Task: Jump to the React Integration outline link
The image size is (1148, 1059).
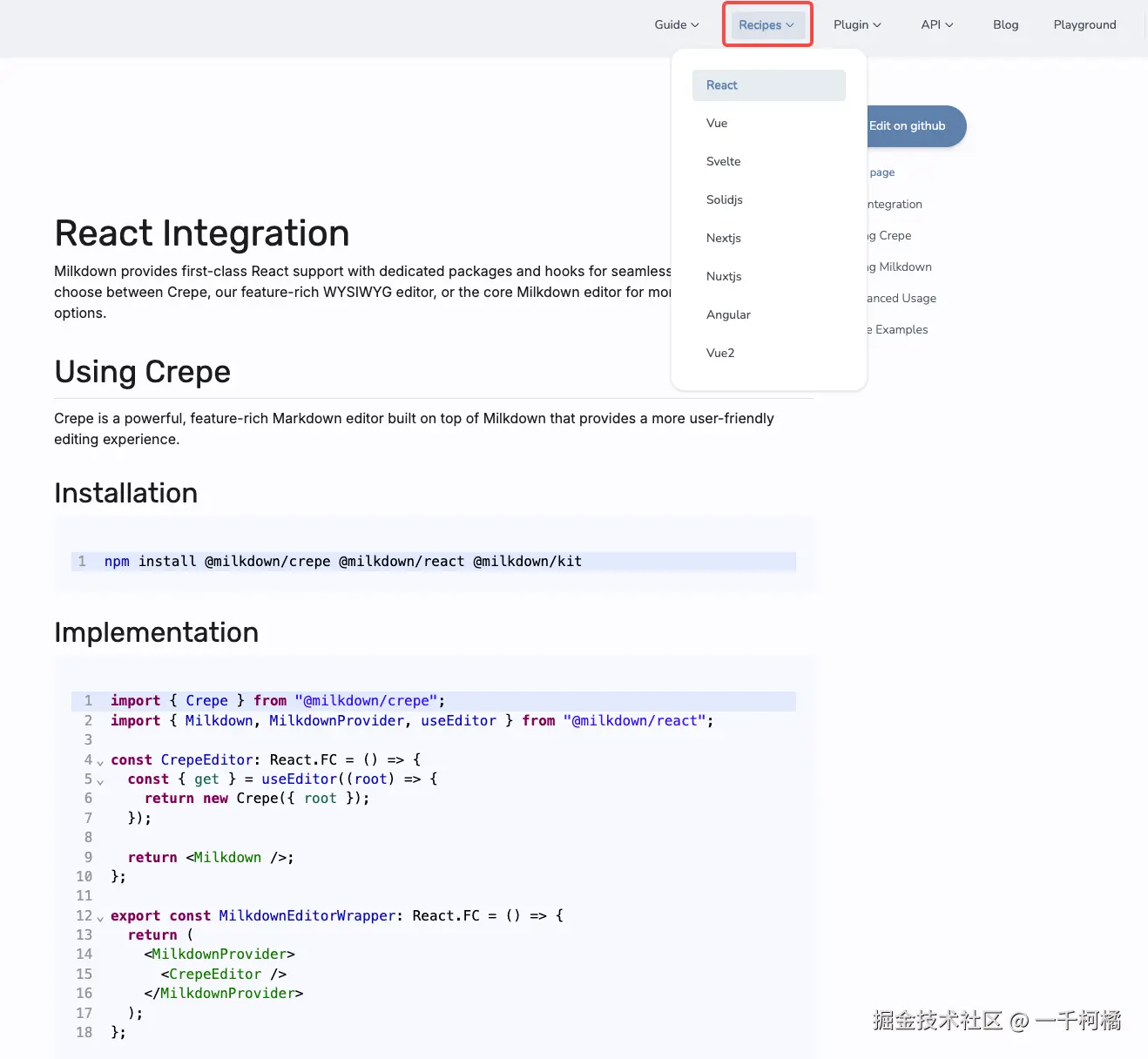Action: click(x=895, y=205)
